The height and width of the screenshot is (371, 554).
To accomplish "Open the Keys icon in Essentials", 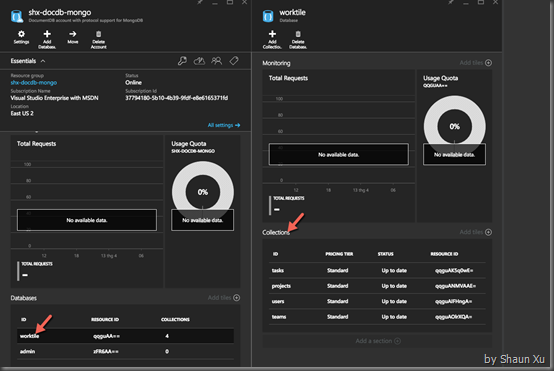I will click(x=182, y=61).
